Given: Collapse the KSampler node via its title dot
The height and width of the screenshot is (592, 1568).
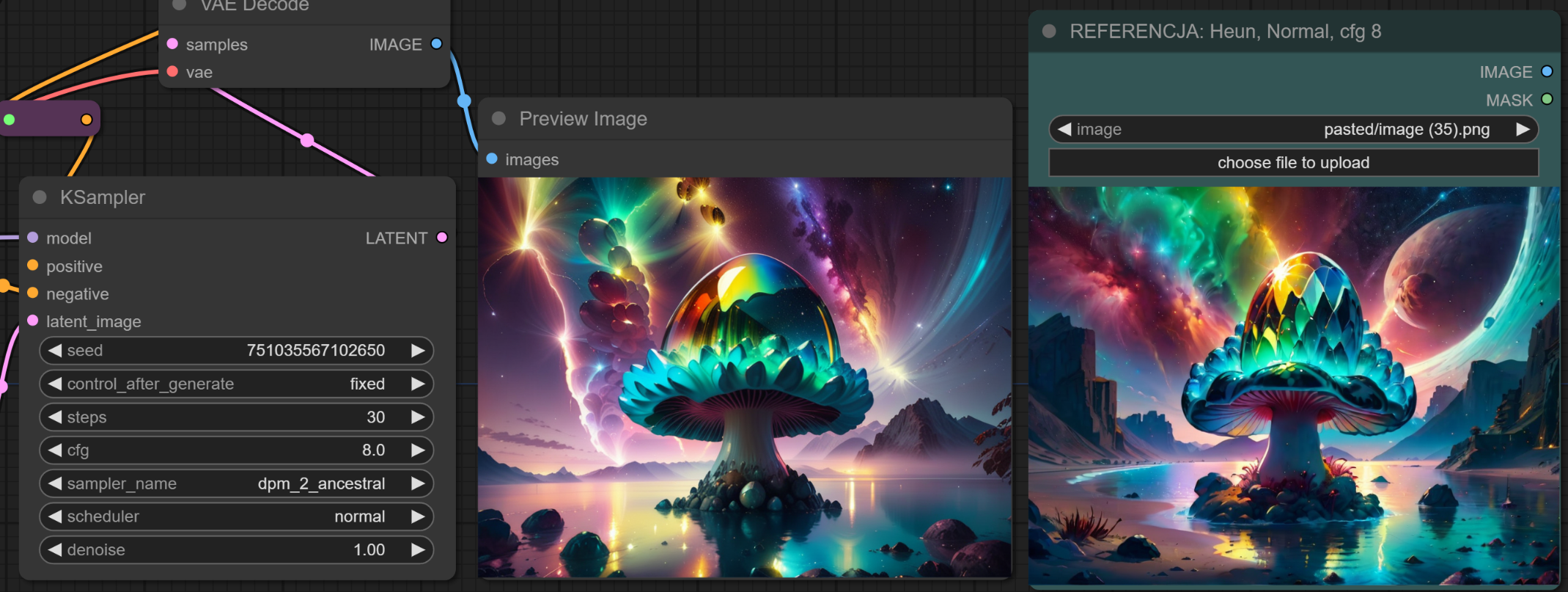Looking at the screenshot, I should 40,197.
